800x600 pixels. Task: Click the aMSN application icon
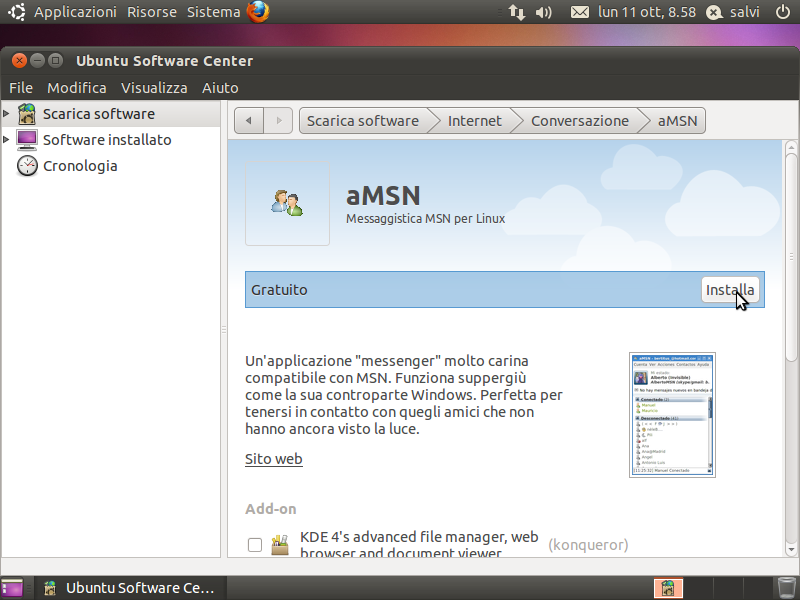pos(287,203)
